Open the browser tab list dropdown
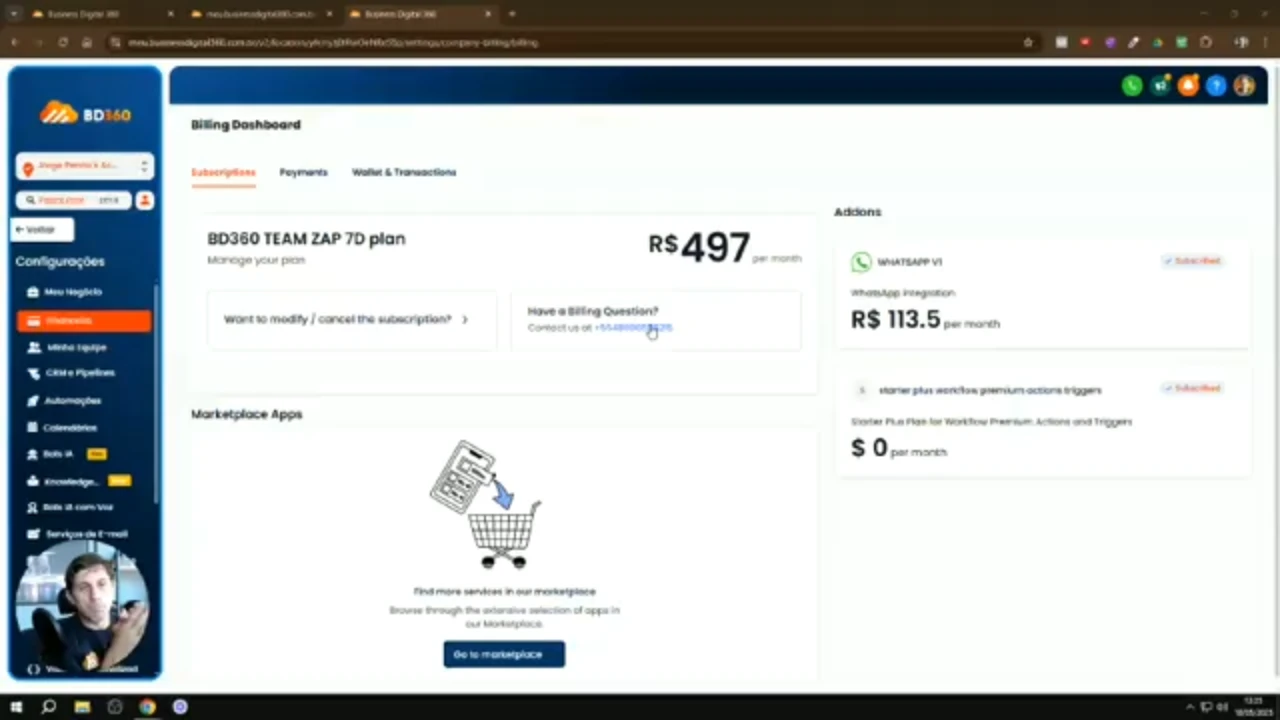This screenshot has height=720, width=1280. (14, 14)
